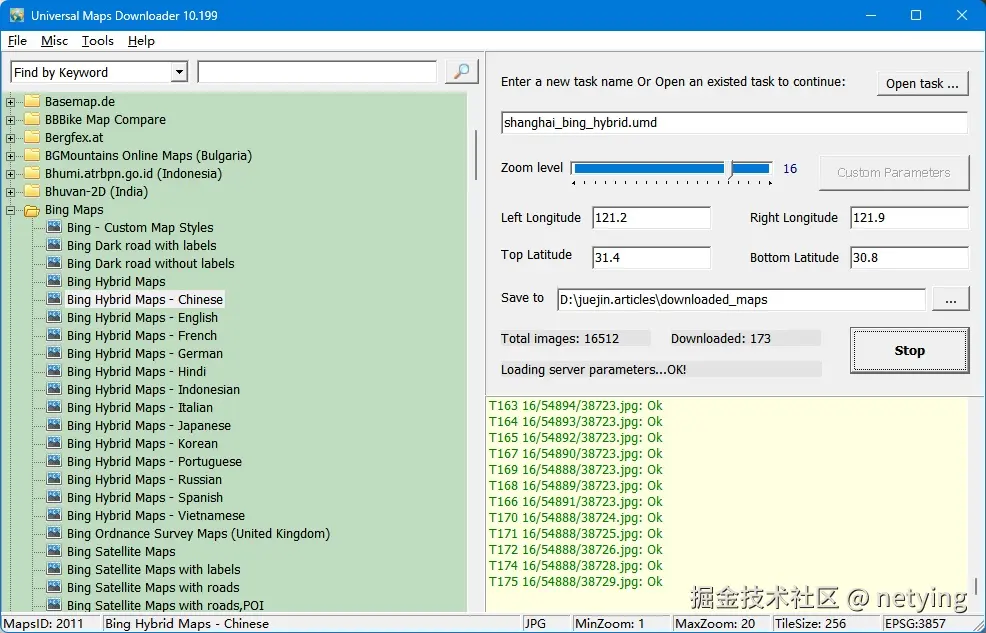Click the EPSG:3857 status bar entry
The height and width of the screenshot is (633, 986).
click(914, 624)
